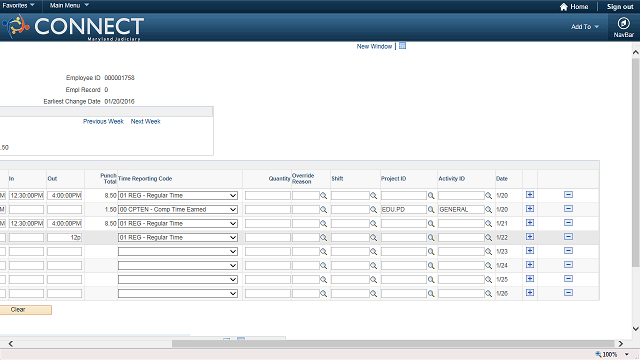Open empty Time Reporting Code dropdown for 1/24
Viewport: 640px width, 360px height.
pyautogui.click(x=178, y=265)
